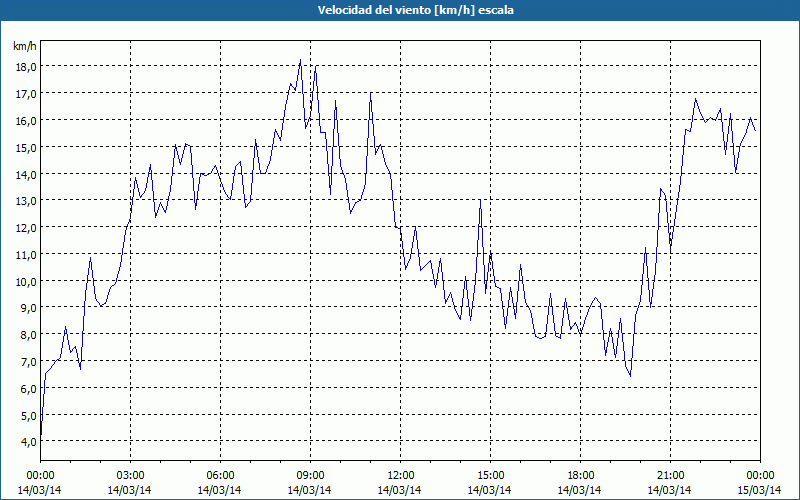The height and width of the screenshot is (500, 800).
Task: Choose the 6,0 y-axis label
Action: pos(28,389)
